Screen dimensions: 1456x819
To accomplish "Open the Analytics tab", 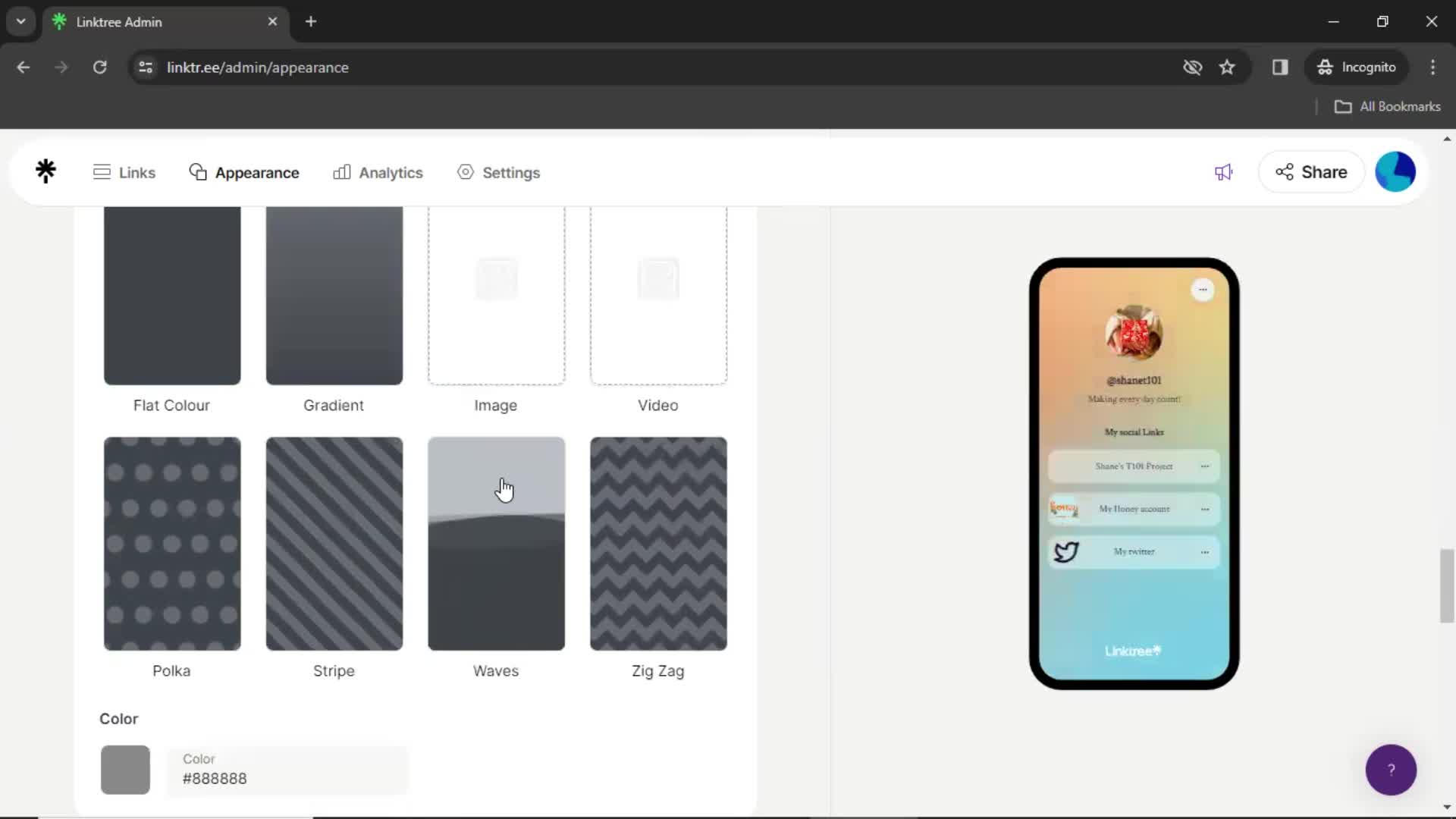I will (x=378, y=172).
